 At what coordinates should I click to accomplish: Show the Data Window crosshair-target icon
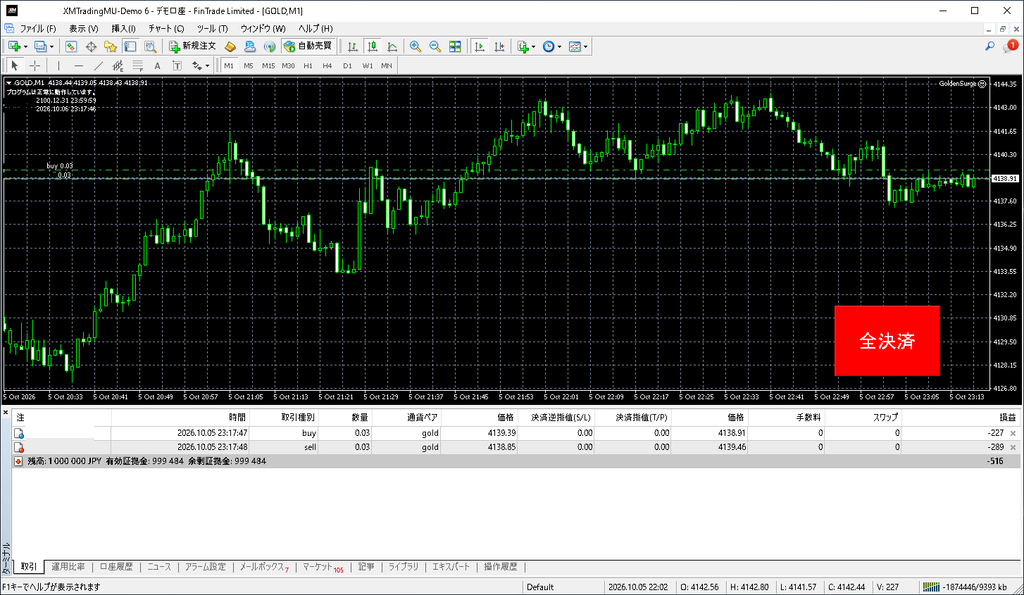tap(91, 46)
